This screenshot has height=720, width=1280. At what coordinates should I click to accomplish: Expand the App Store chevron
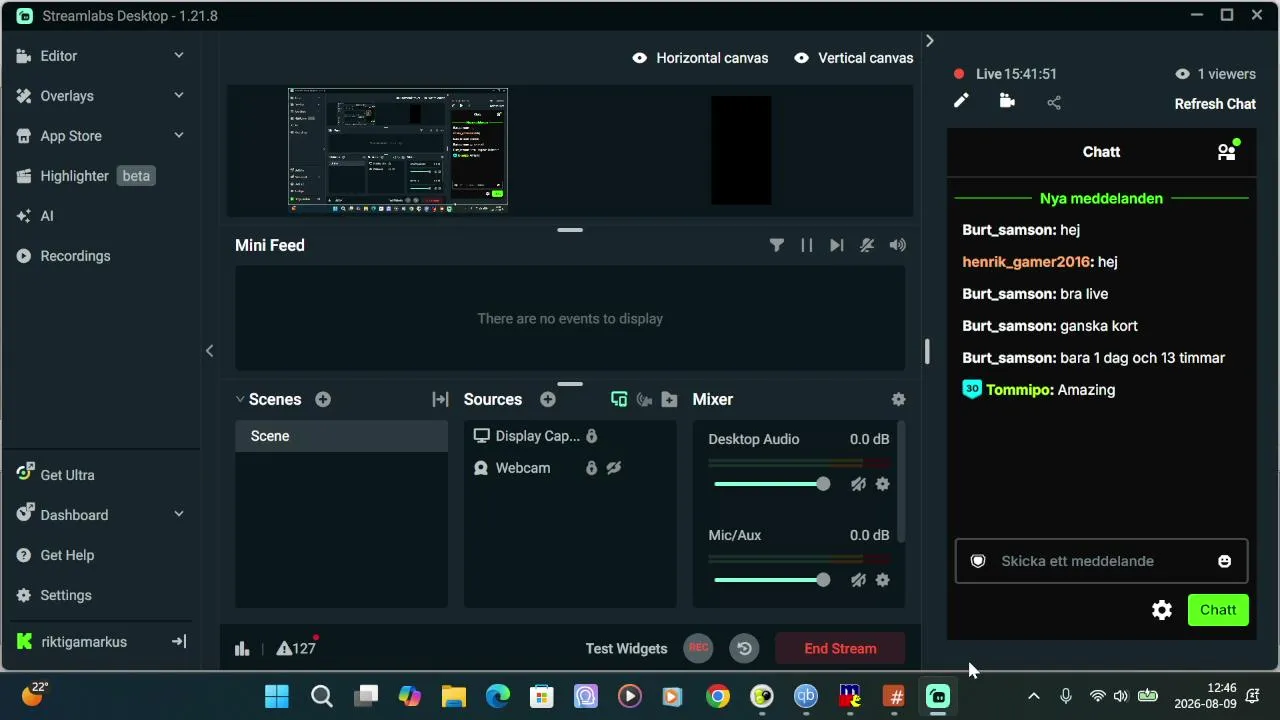[179, 136]
